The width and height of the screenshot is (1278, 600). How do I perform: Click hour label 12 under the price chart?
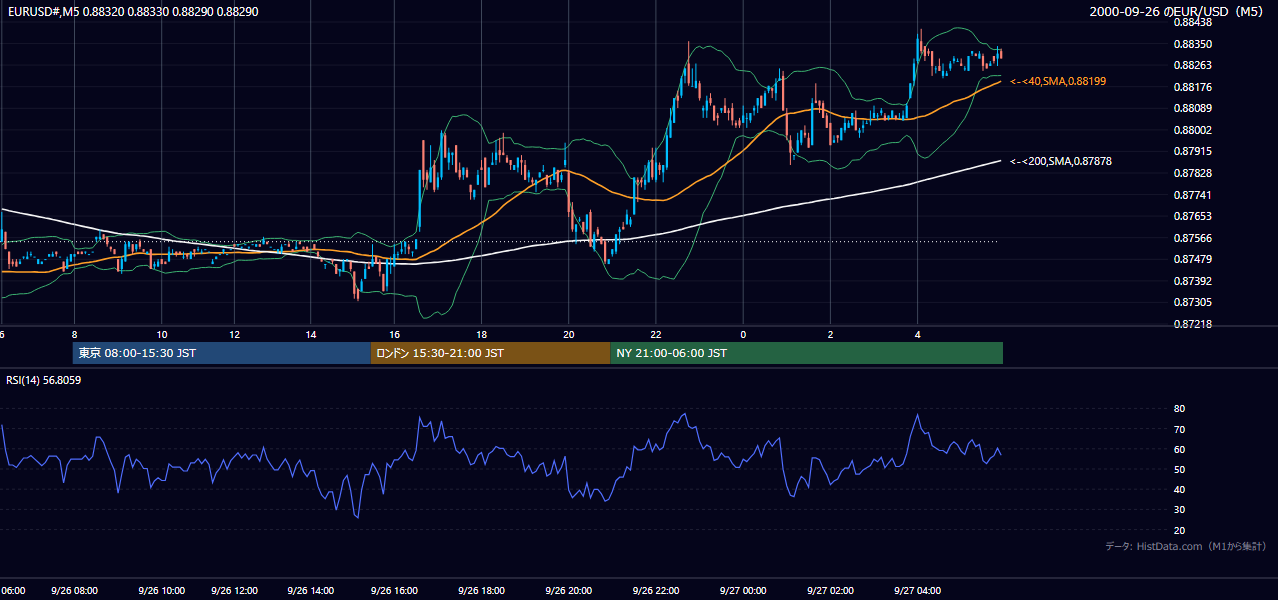point(234,335)
